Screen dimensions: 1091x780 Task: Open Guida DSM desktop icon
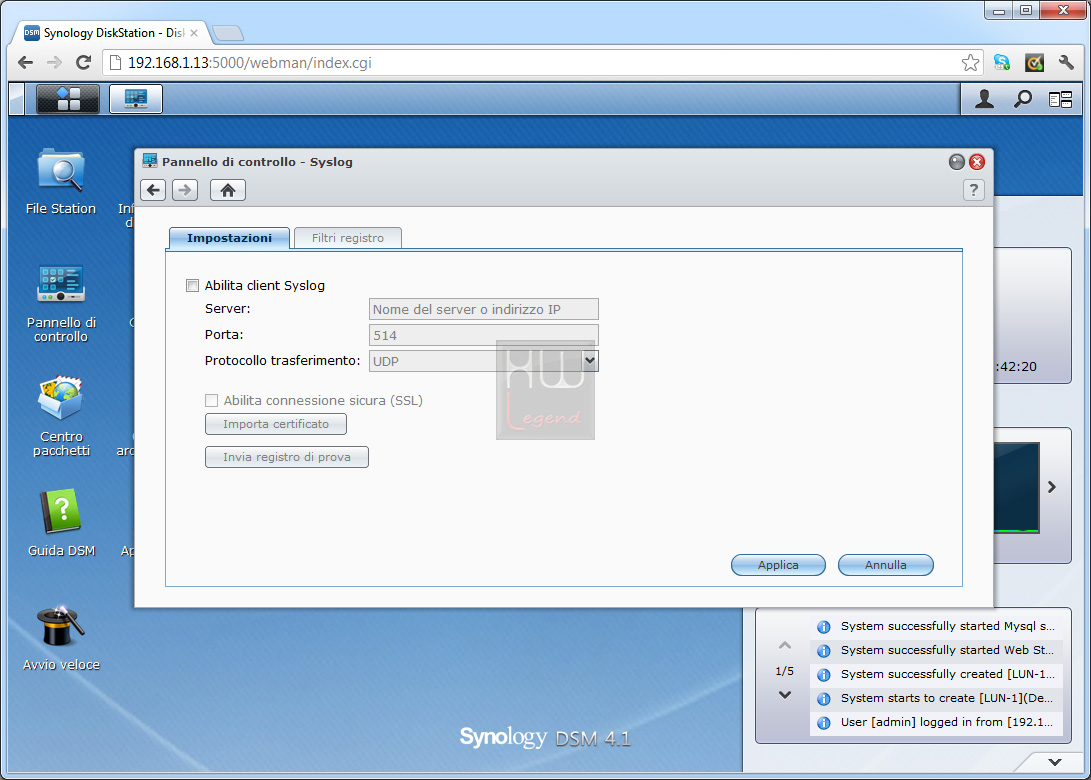coord(61,523)
